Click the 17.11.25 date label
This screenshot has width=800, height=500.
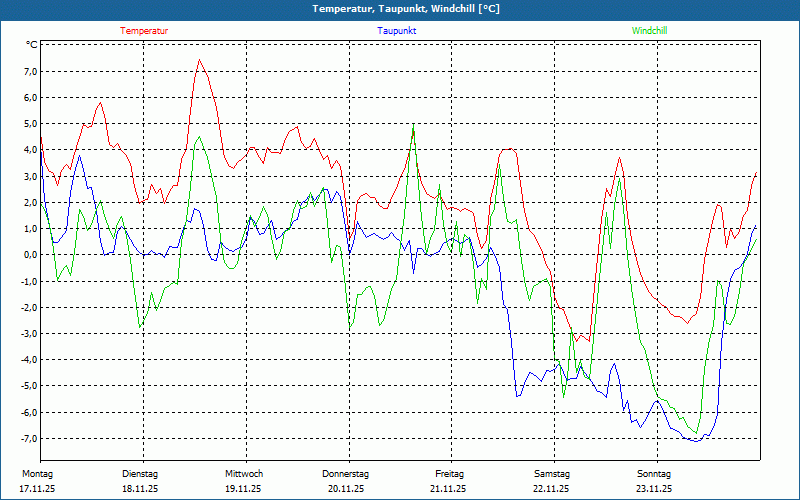click(37, 489)
